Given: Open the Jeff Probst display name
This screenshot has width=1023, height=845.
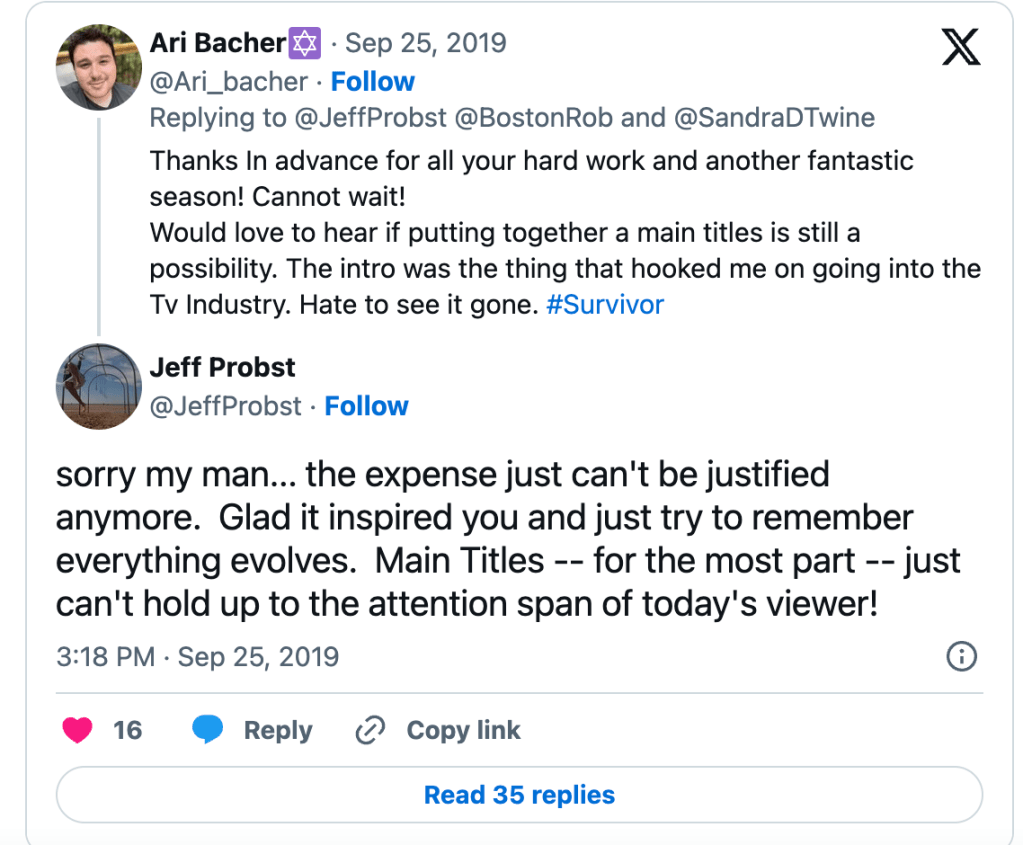Looking at the screenshot, I should [222, 367].
